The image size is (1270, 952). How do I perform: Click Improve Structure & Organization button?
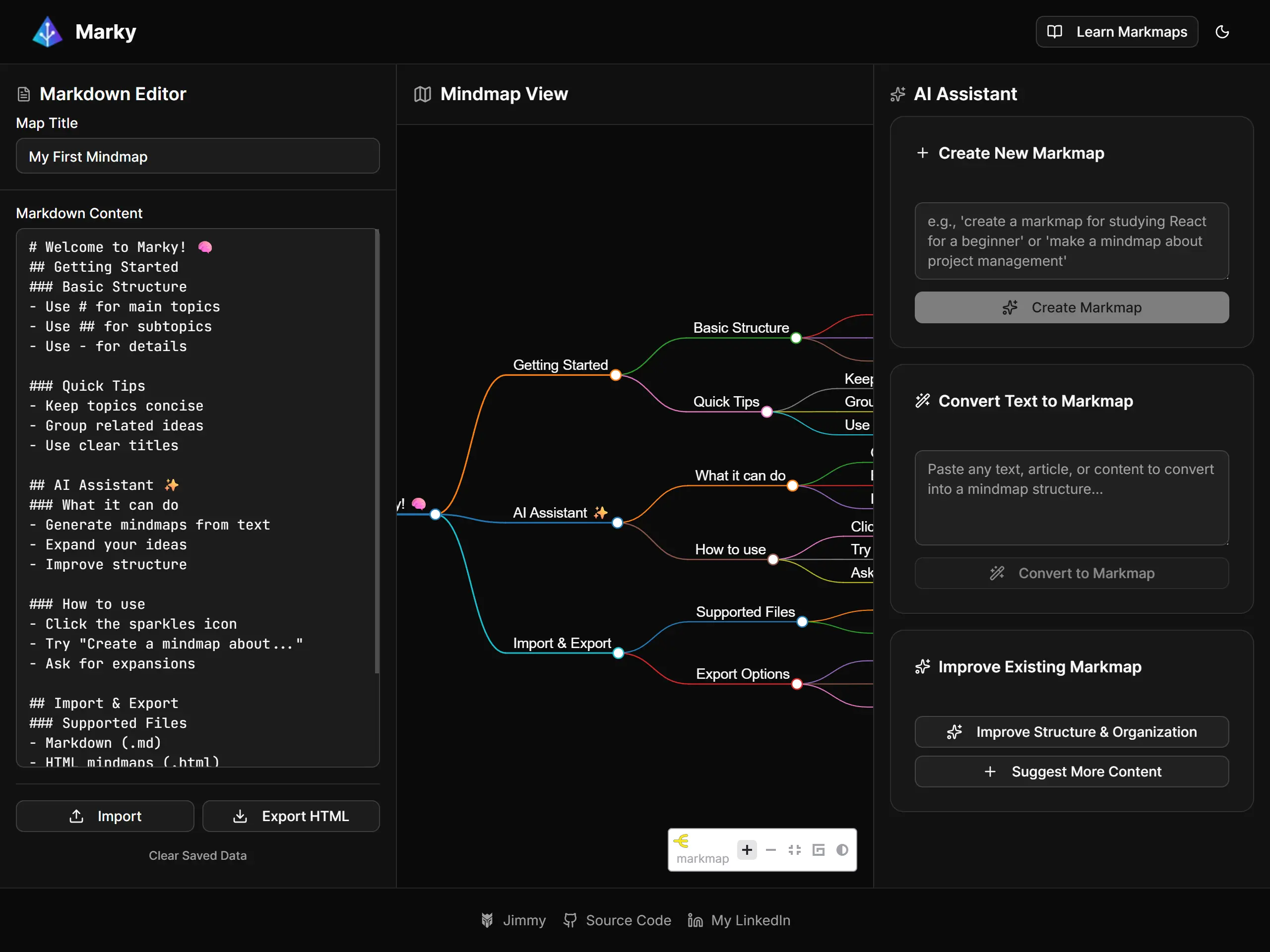(1072, 732)
